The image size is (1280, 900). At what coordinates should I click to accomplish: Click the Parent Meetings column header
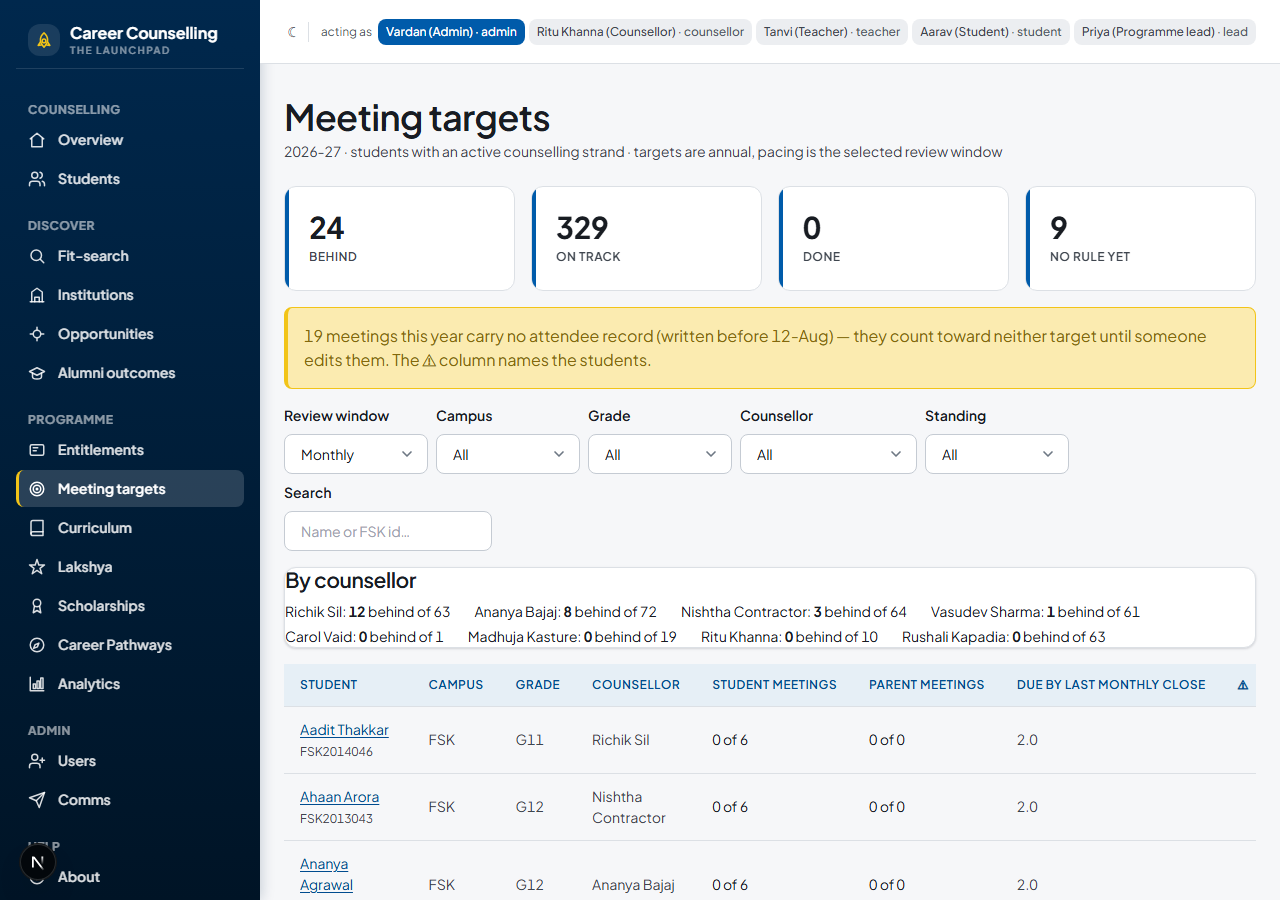[927, 685]
